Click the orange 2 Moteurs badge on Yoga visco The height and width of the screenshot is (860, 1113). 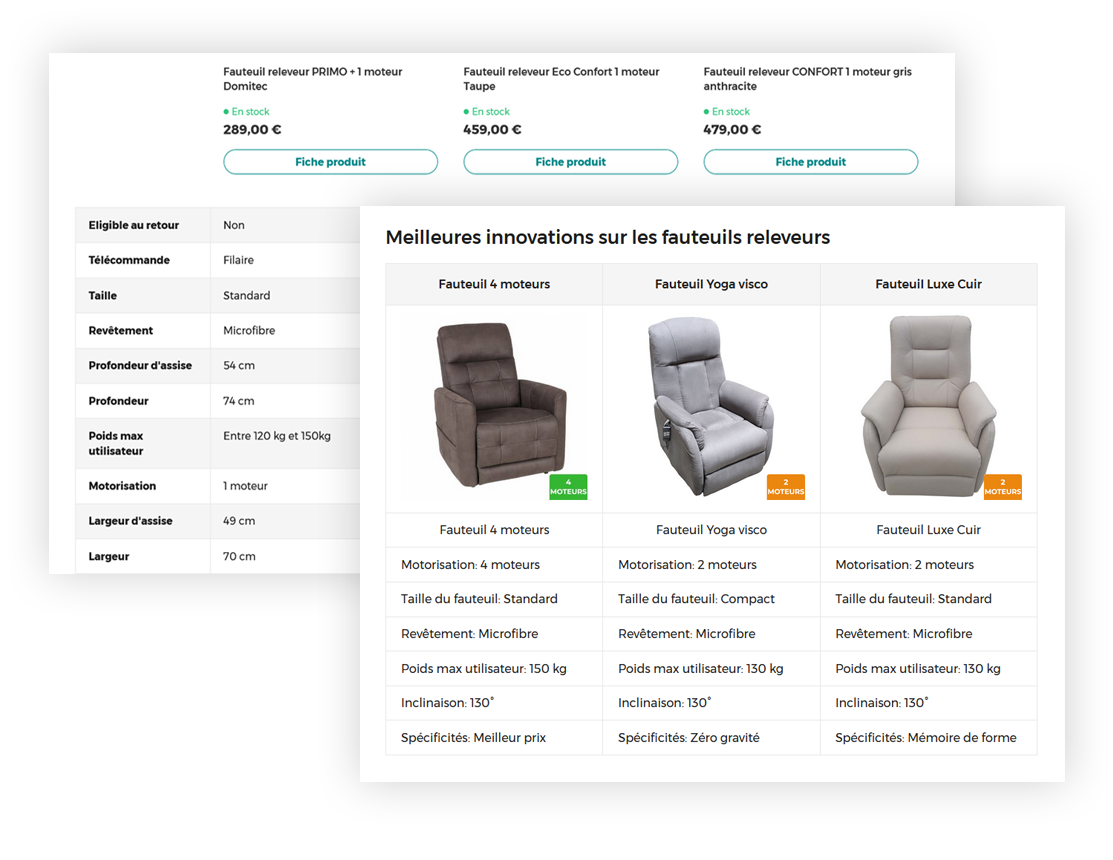785,487
